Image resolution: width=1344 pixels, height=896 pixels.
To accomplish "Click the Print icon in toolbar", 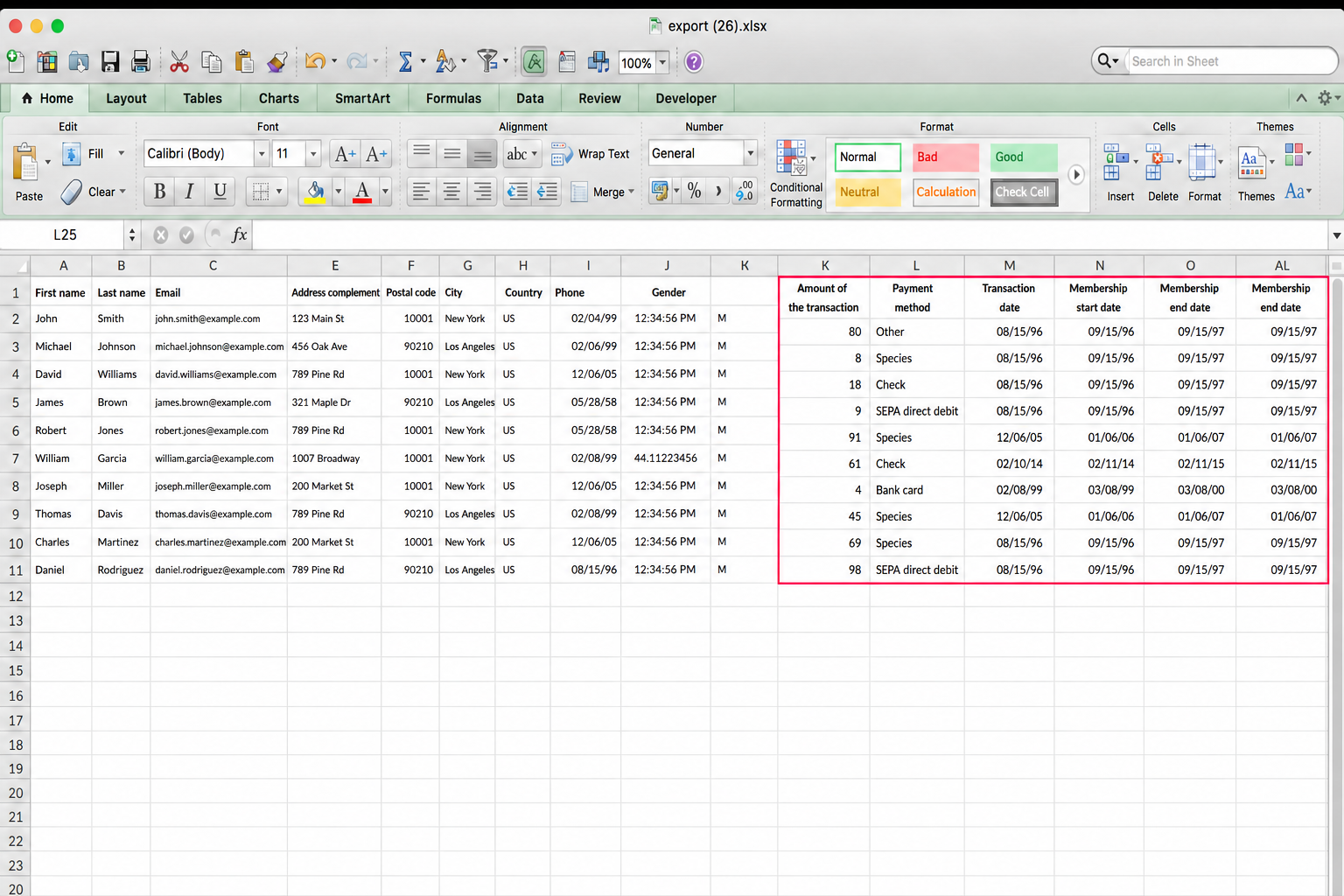I will point(140,61).
